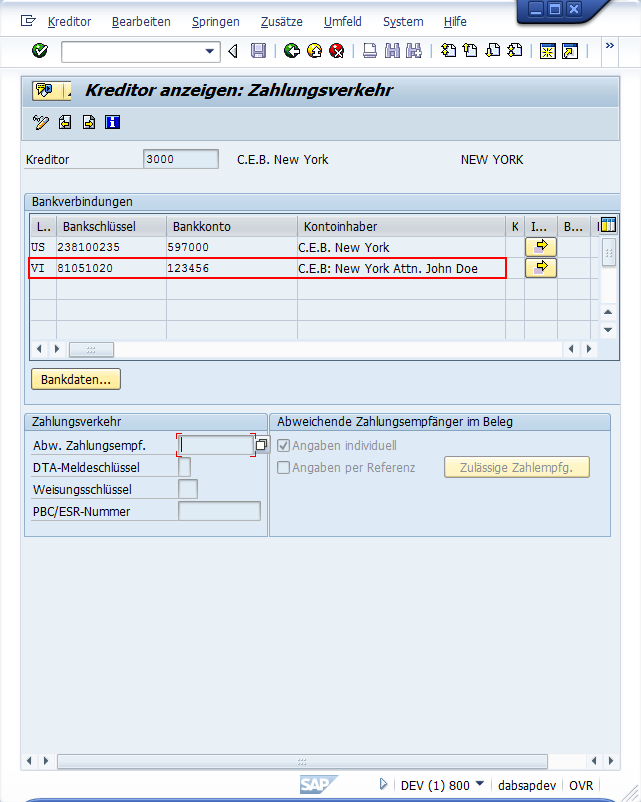Click the yellow Exit arrow icon
Screen dimensions: 641x802
[x=315, y=51]
